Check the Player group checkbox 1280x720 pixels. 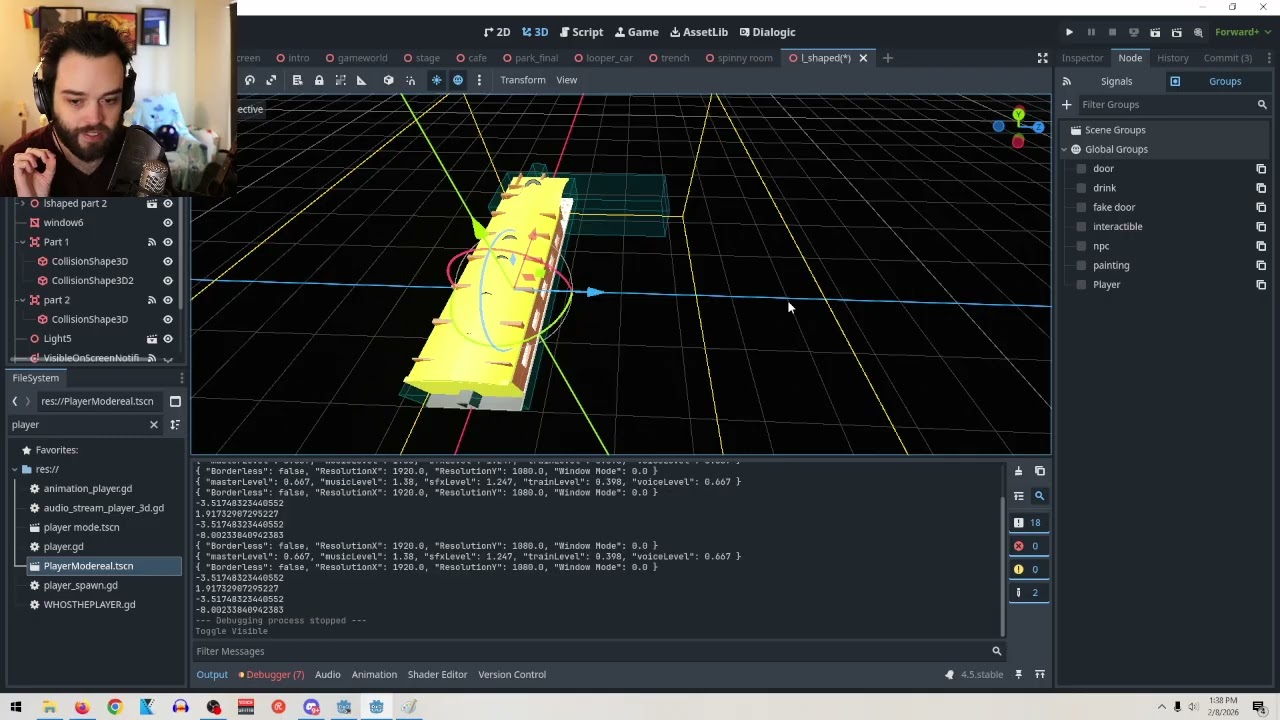pos(1082,285)
